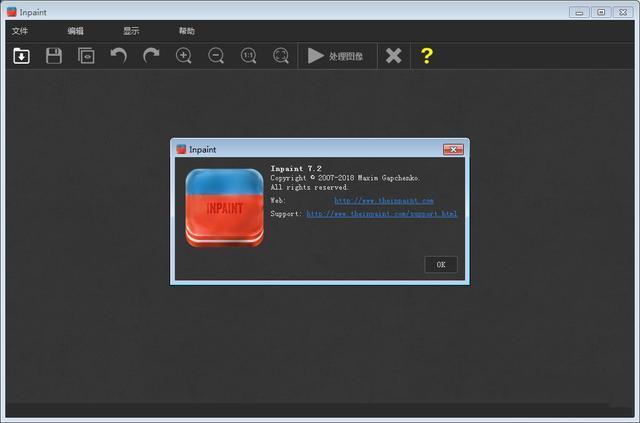Open the 编辑 menu
Image resolution: width=640 pixels, height=423 pixels.
pyautogui.click(x=76, y=31)
